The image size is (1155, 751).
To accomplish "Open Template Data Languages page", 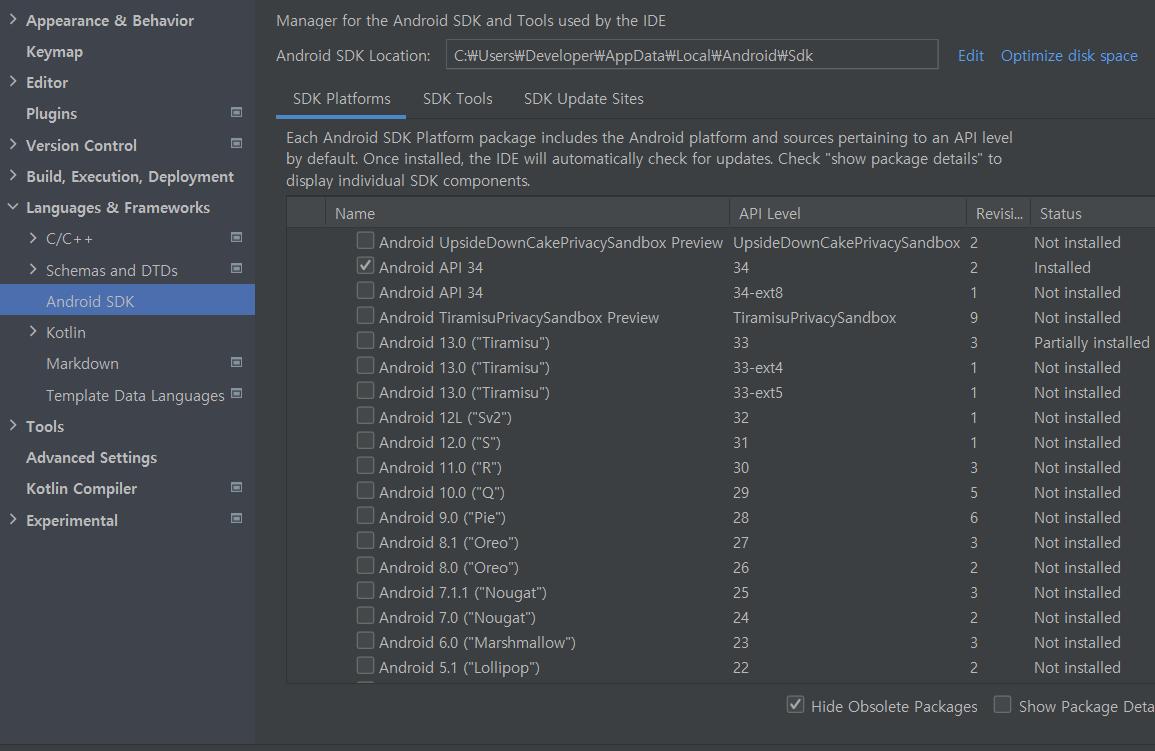I will pyautogui.click(x=135, y=395).
